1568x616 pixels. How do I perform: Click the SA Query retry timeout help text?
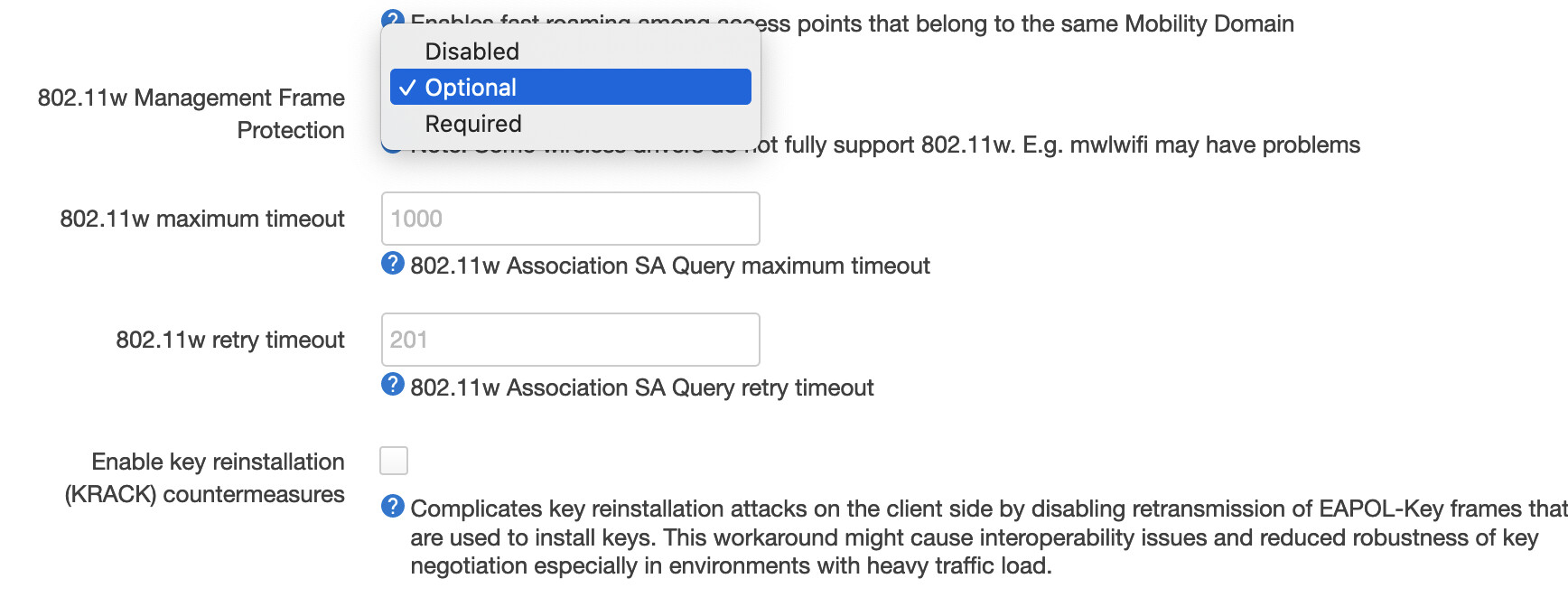[642, 387]
